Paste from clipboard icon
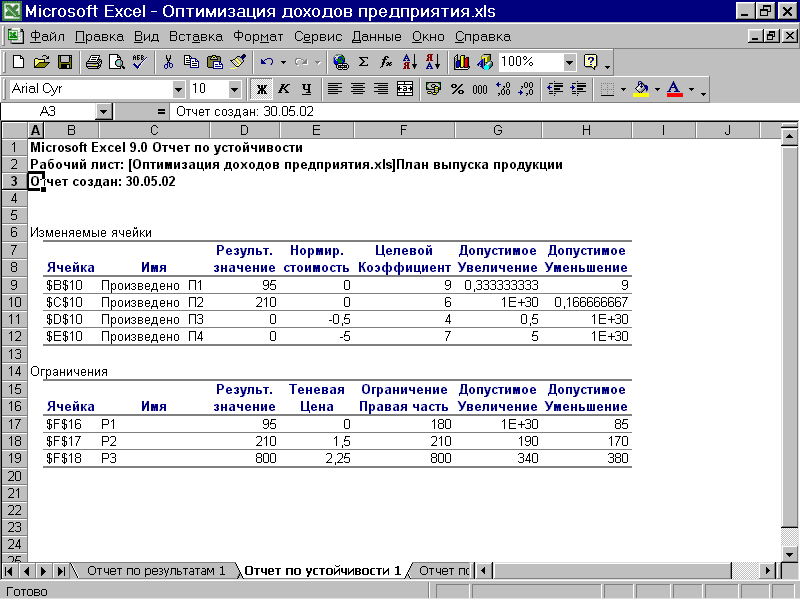The height and width of the screenshot is (600, 800). (x=215, y=62)
